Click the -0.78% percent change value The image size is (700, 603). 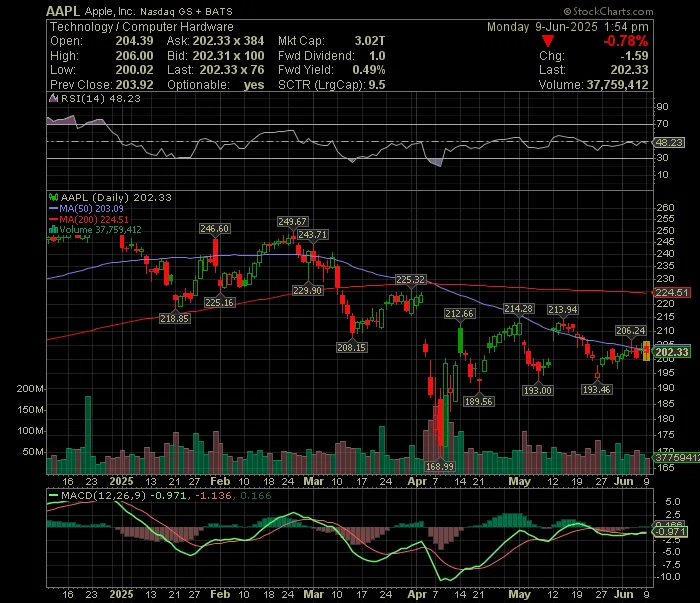pos(625,41)
